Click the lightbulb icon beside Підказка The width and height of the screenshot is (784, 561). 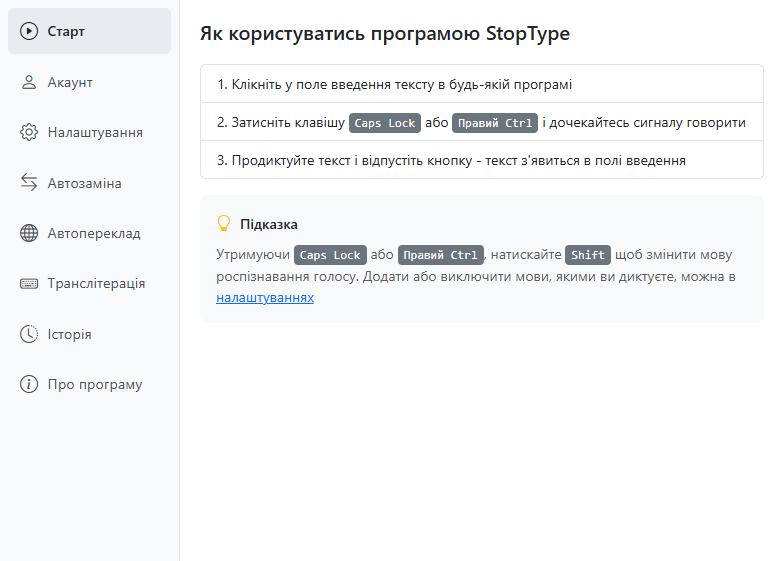coord(224,224)
